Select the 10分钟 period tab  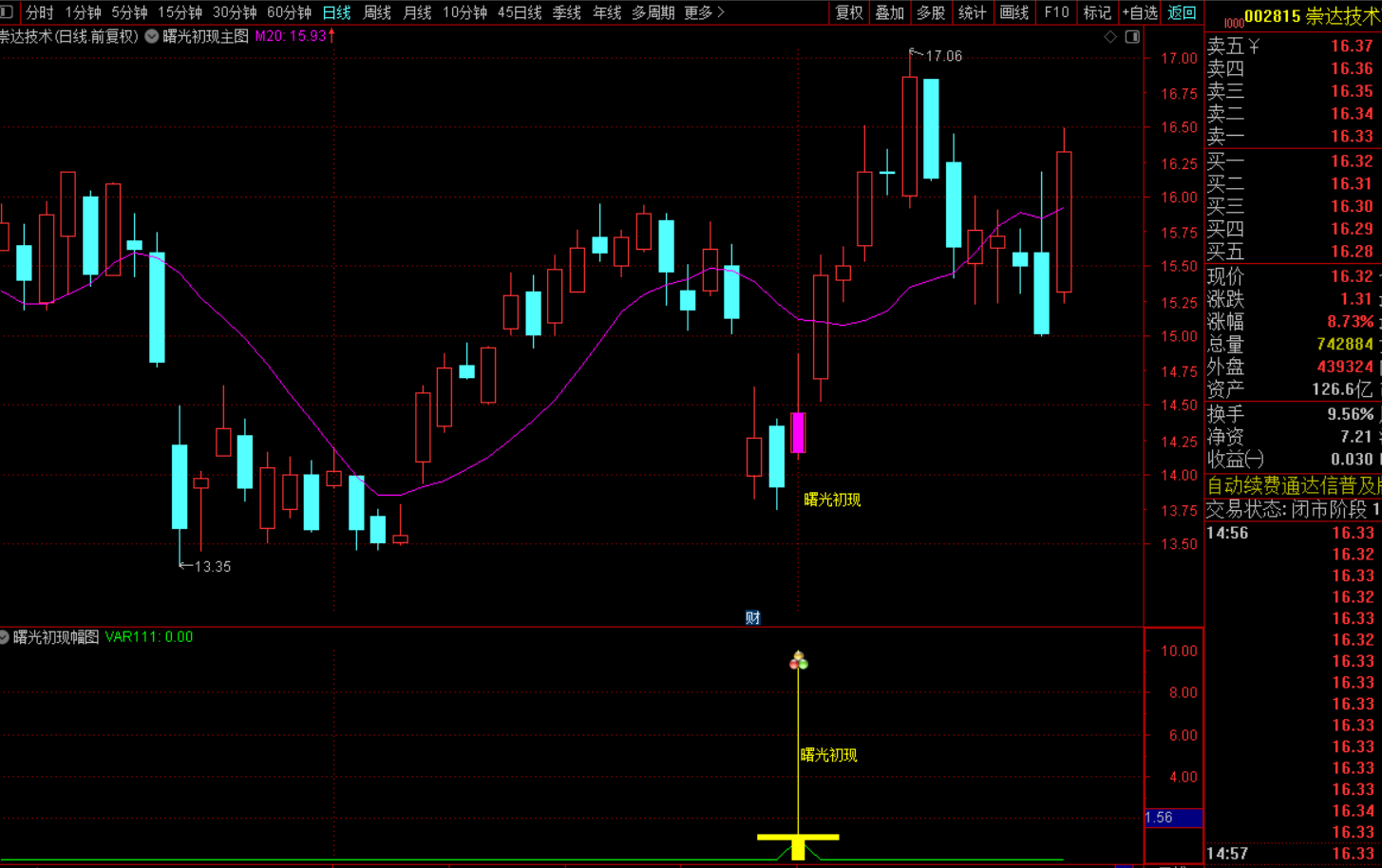[464, 12]
